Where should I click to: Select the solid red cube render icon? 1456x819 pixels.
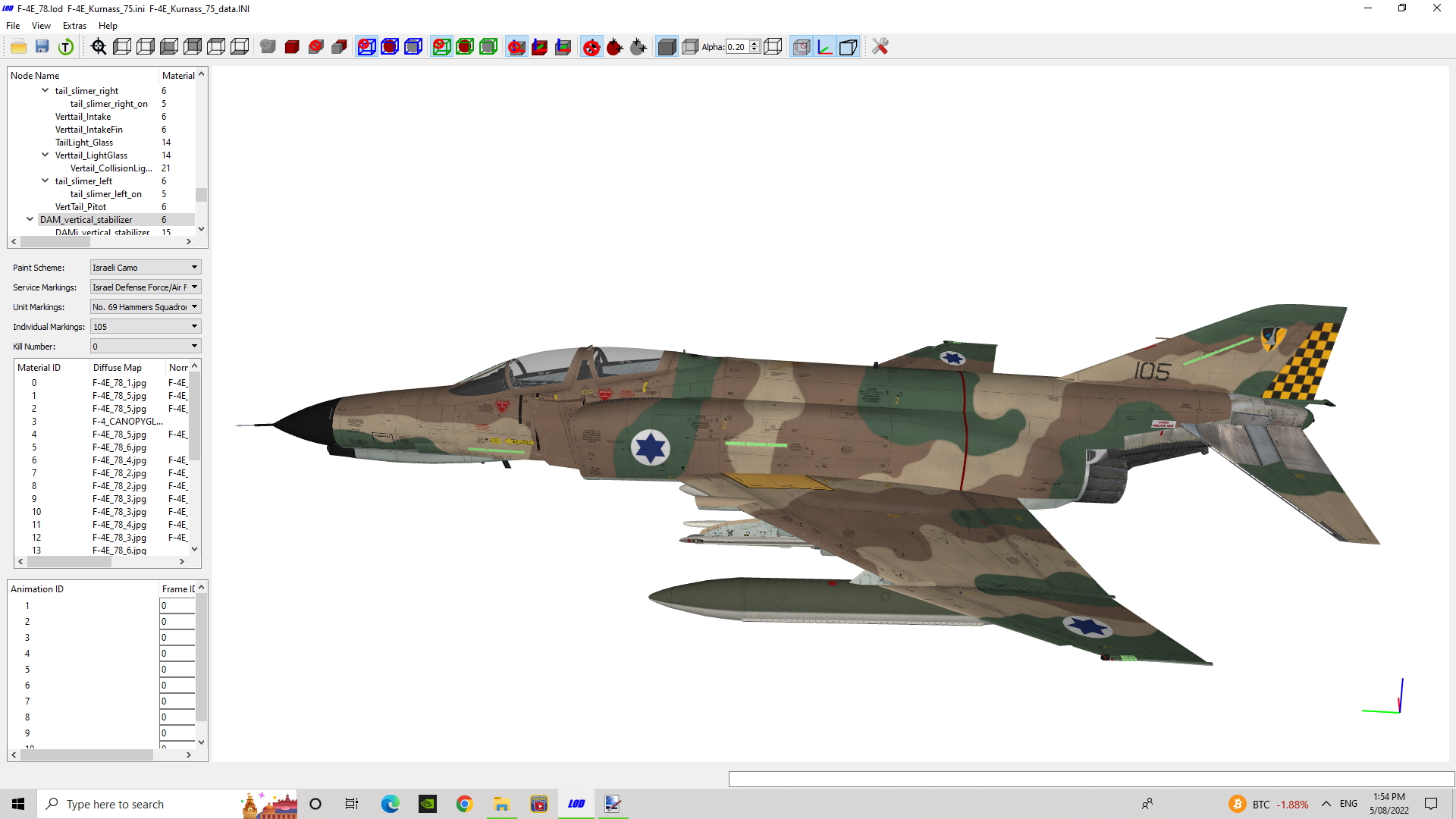(x=292, y=47)
